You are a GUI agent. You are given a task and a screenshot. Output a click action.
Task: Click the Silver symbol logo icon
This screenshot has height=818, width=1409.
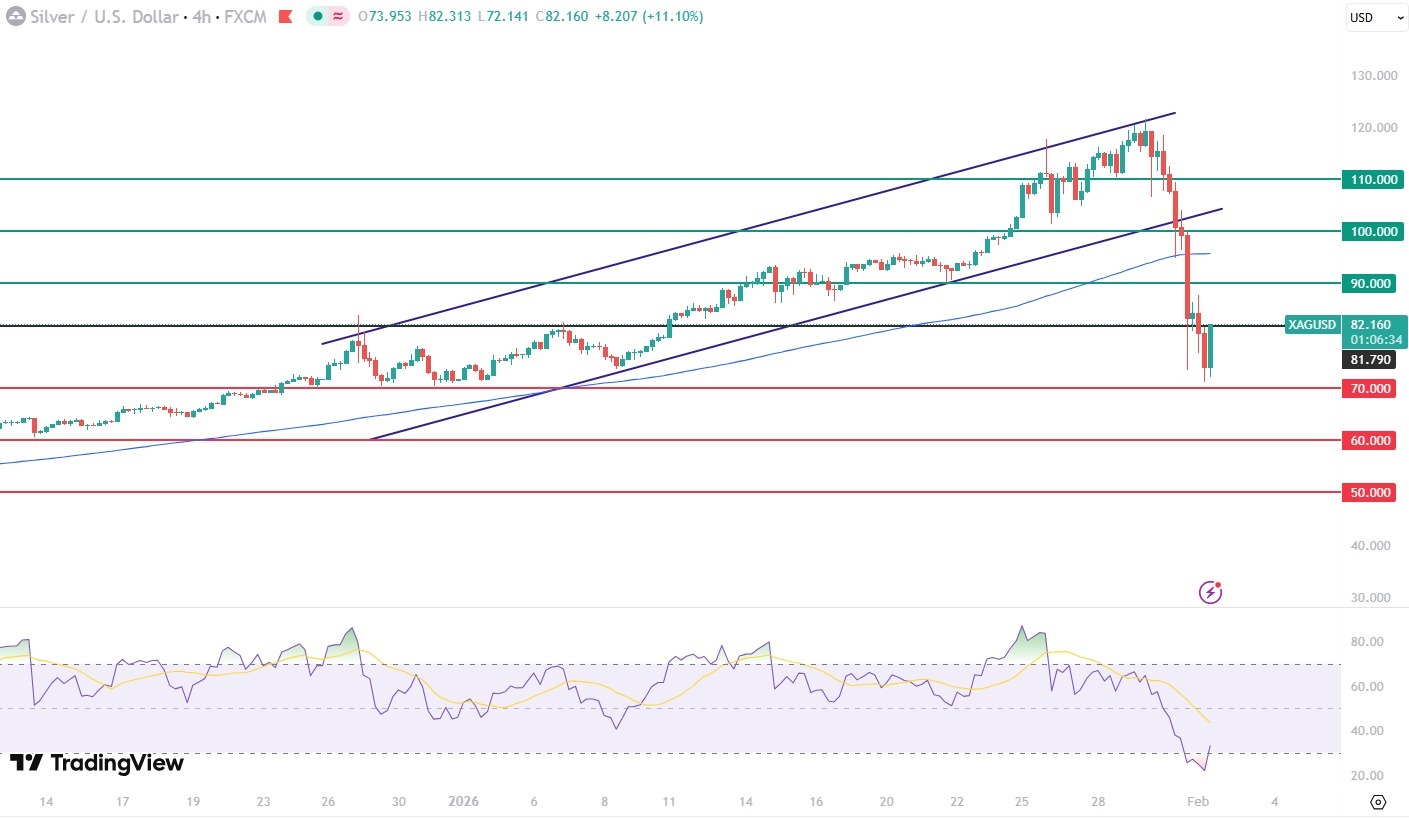point(15,17)
